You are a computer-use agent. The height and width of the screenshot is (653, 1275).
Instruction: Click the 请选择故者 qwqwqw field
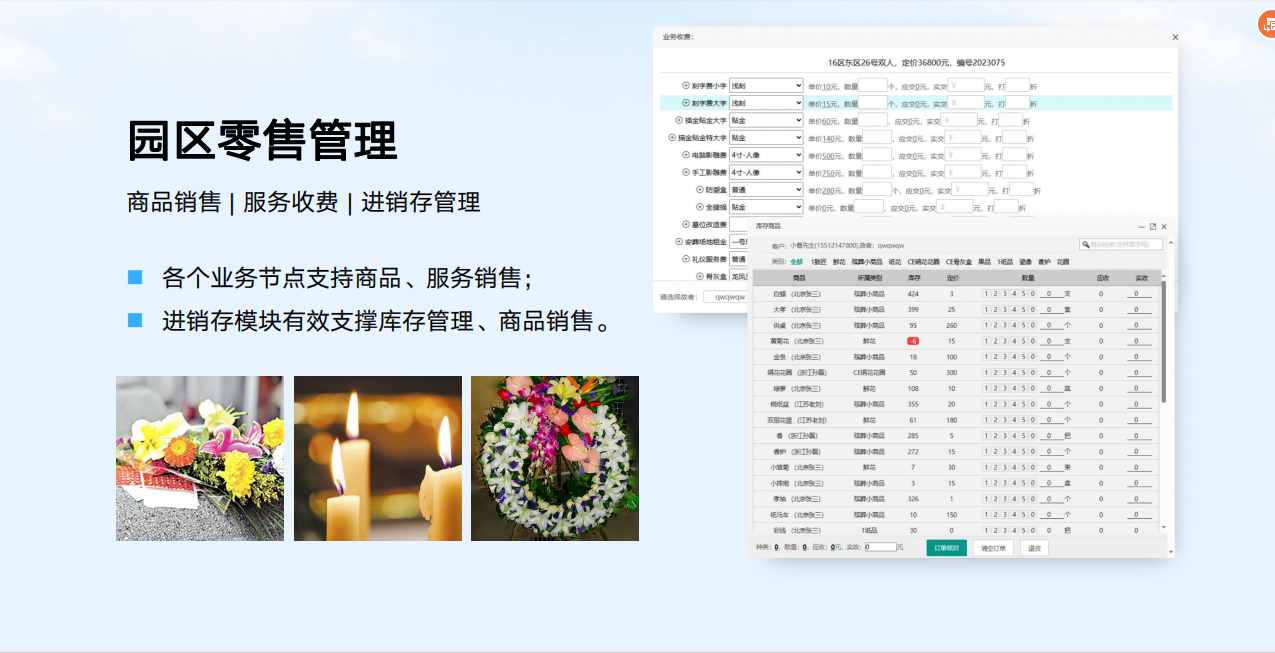coord(727,297)
